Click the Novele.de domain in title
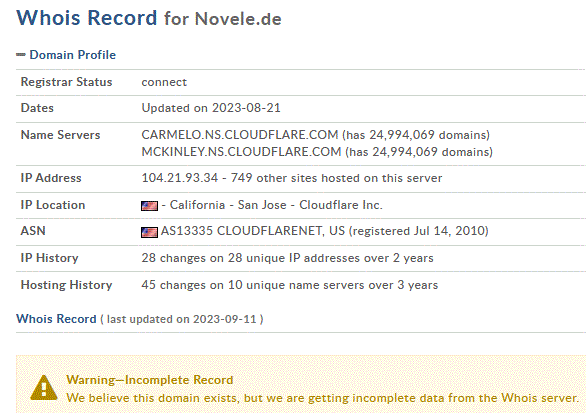Screen dimensions: 587x414 238,19
